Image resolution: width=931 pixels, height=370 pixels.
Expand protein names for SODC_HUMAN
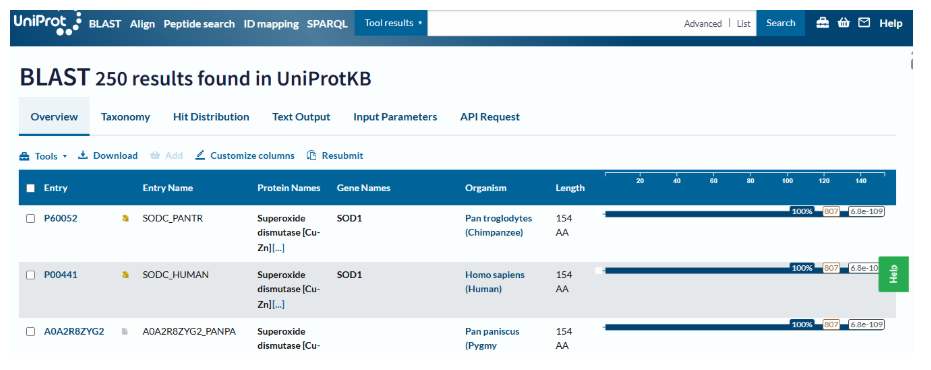278,305
